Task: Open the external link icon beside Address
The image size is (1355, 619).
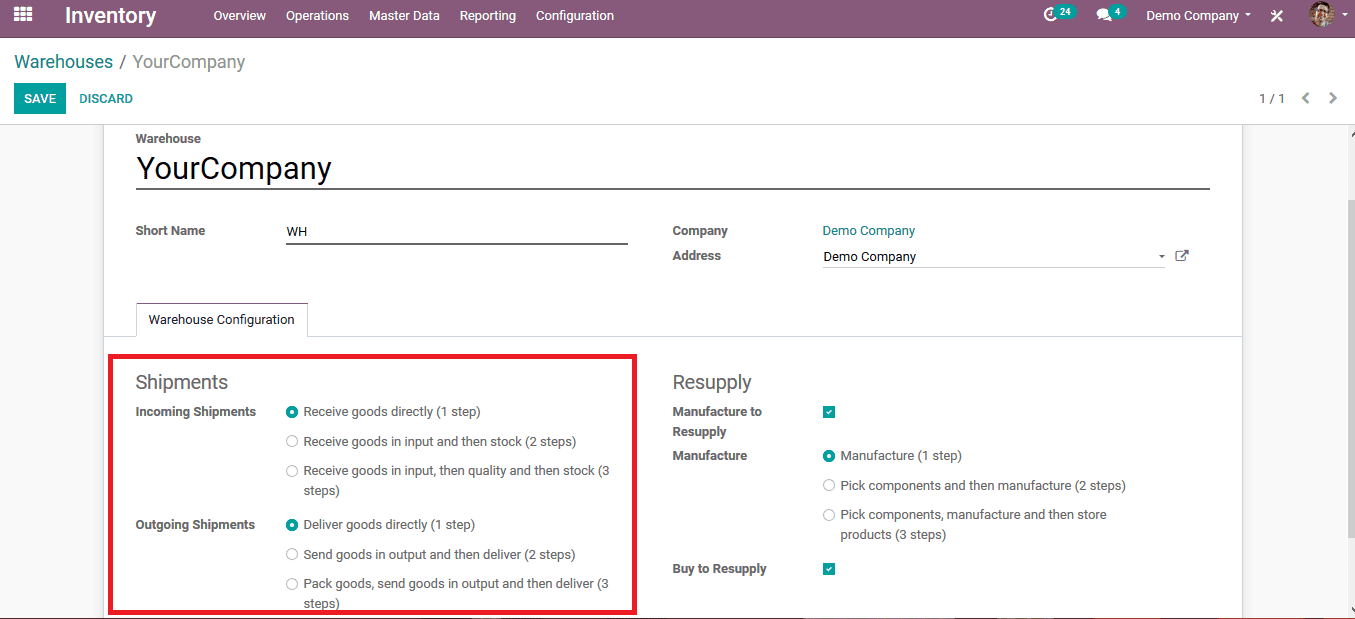Action: coord(1182,256)
